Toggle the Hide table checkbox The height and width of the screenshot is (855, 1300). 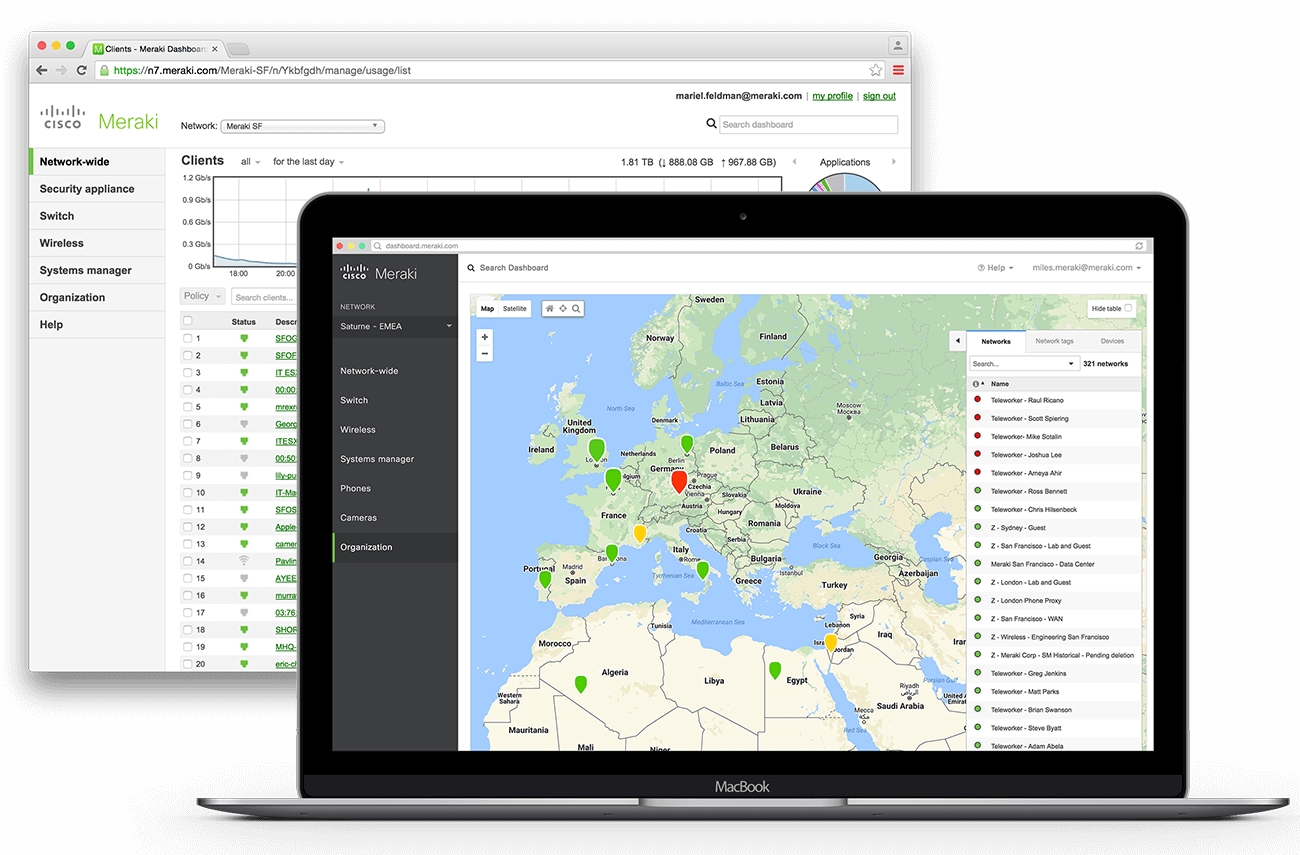tap(1129, 308)
